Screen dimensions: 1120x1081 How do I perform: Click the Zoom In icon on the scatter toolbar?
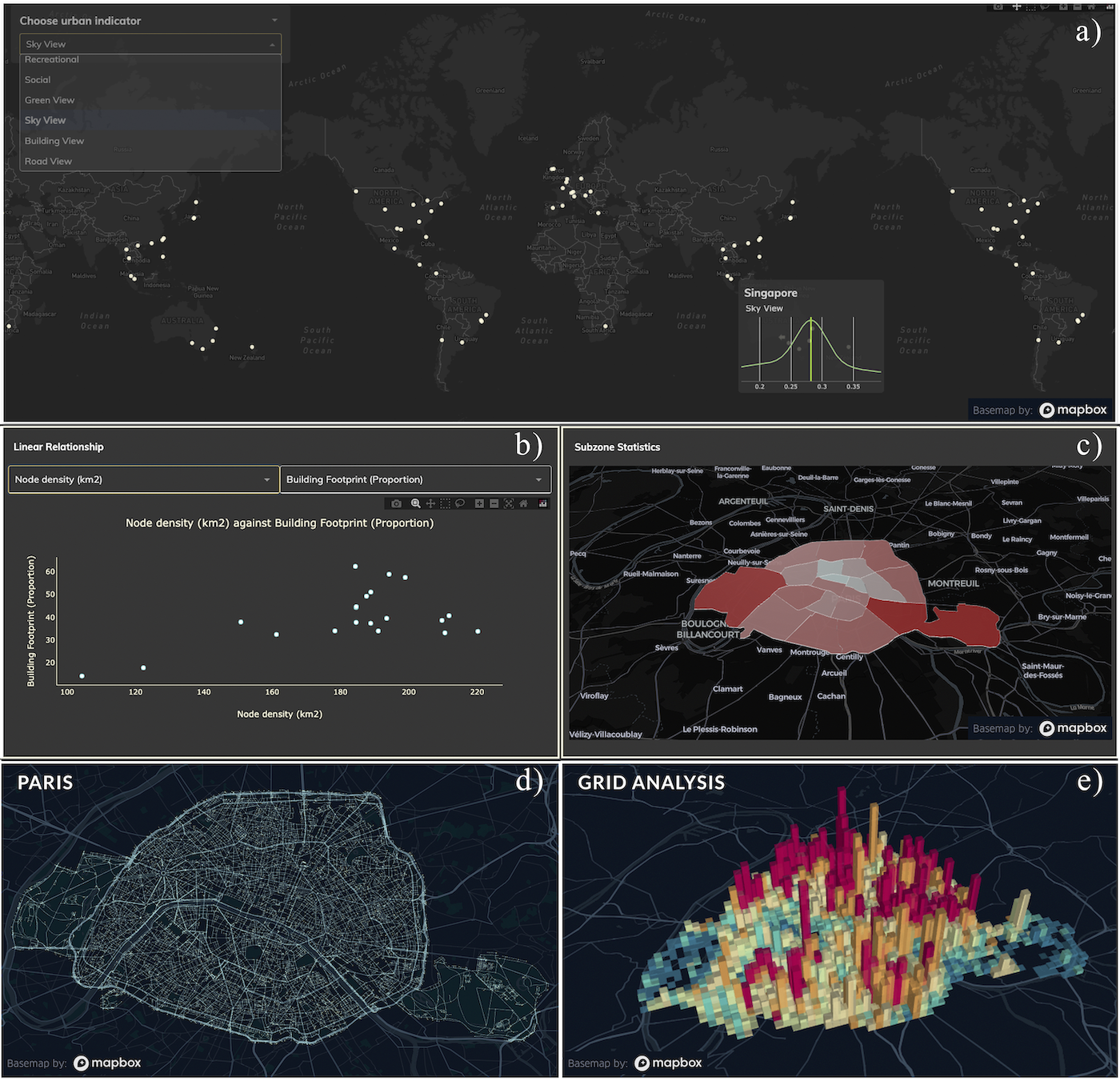click(480, 503)
